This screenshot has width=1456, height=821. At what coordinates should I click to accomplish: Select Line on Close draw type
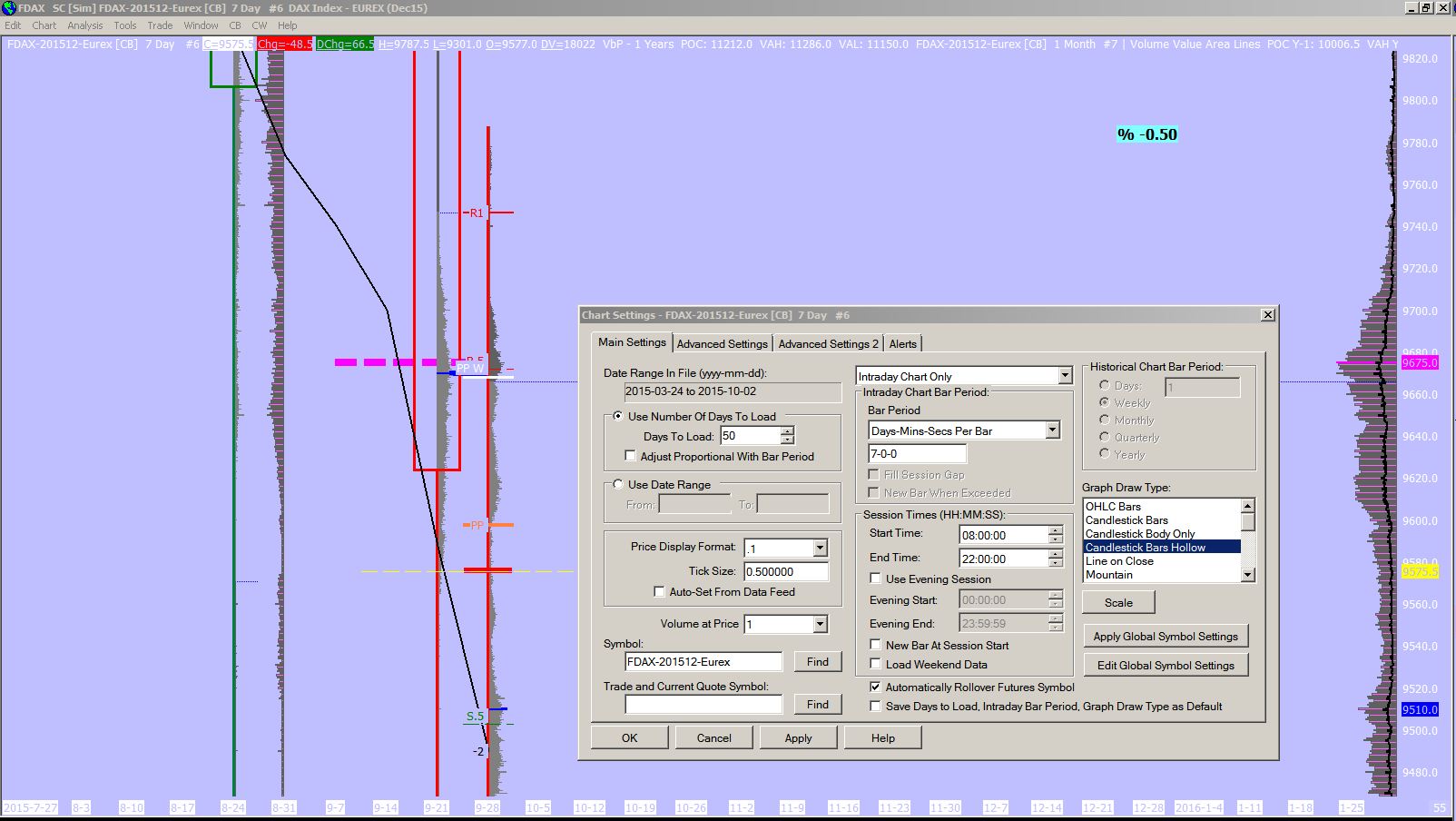1119,561
